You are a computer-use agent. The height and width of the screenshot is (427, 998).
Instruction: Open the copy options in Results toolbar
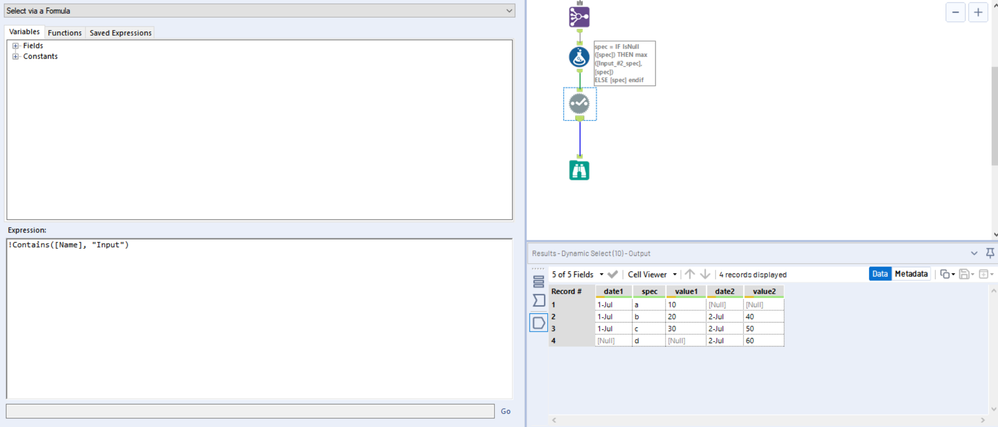coord(947,274)
